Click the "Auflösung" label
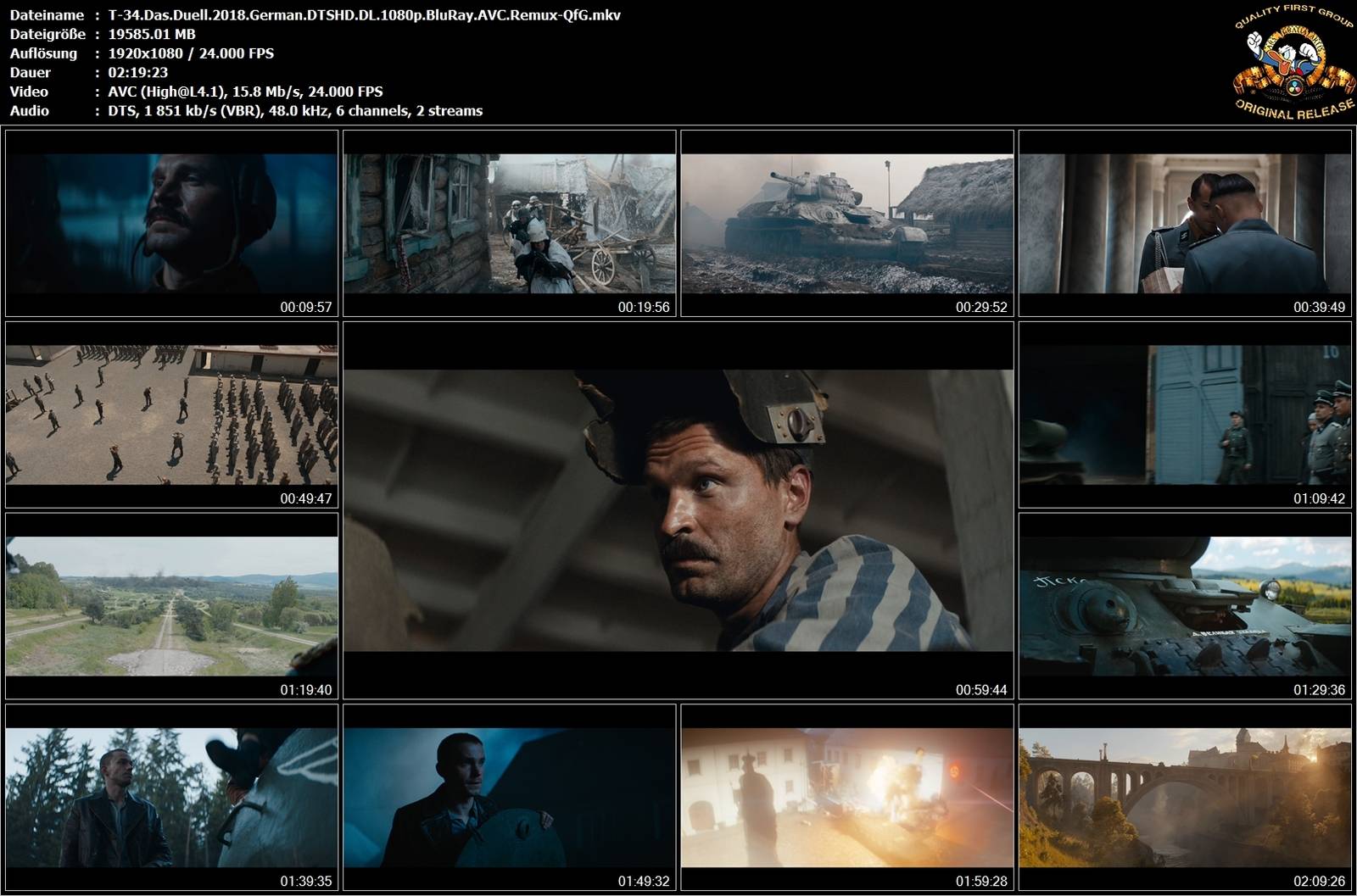1357x896 pixels. coord(43,53)
